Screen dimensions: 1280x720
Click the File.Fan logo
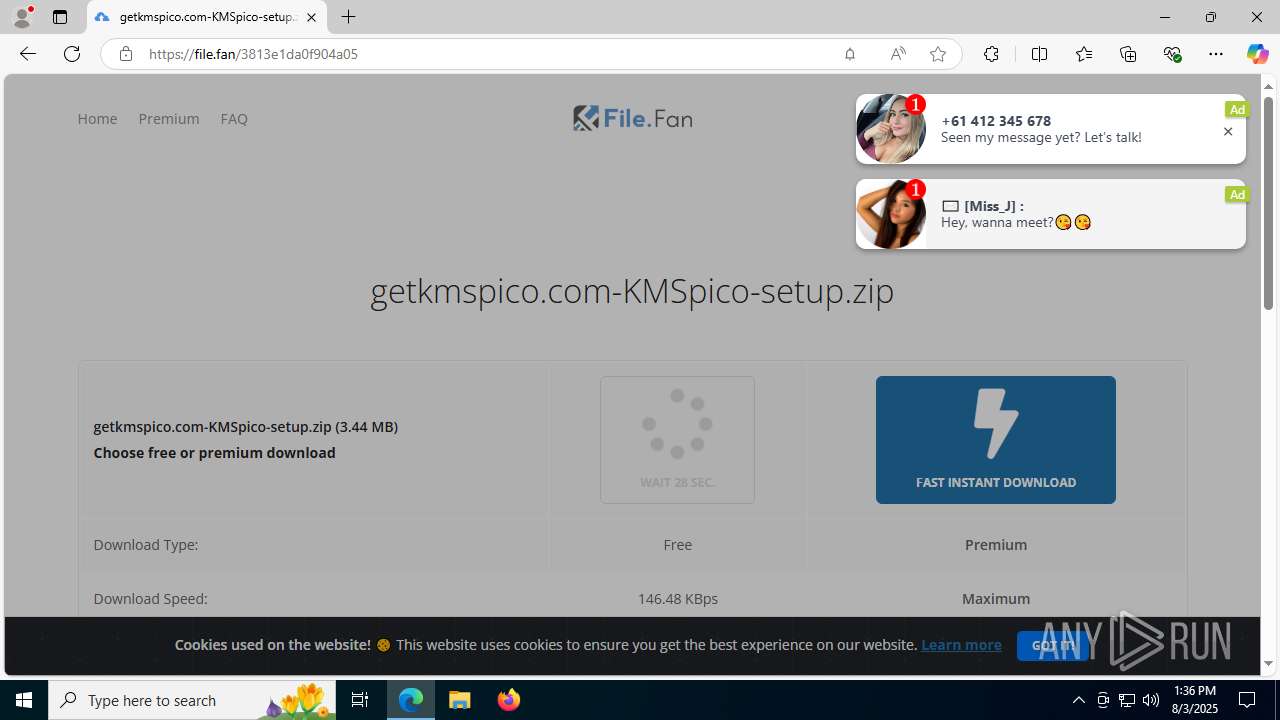click(x=632, y=118)
